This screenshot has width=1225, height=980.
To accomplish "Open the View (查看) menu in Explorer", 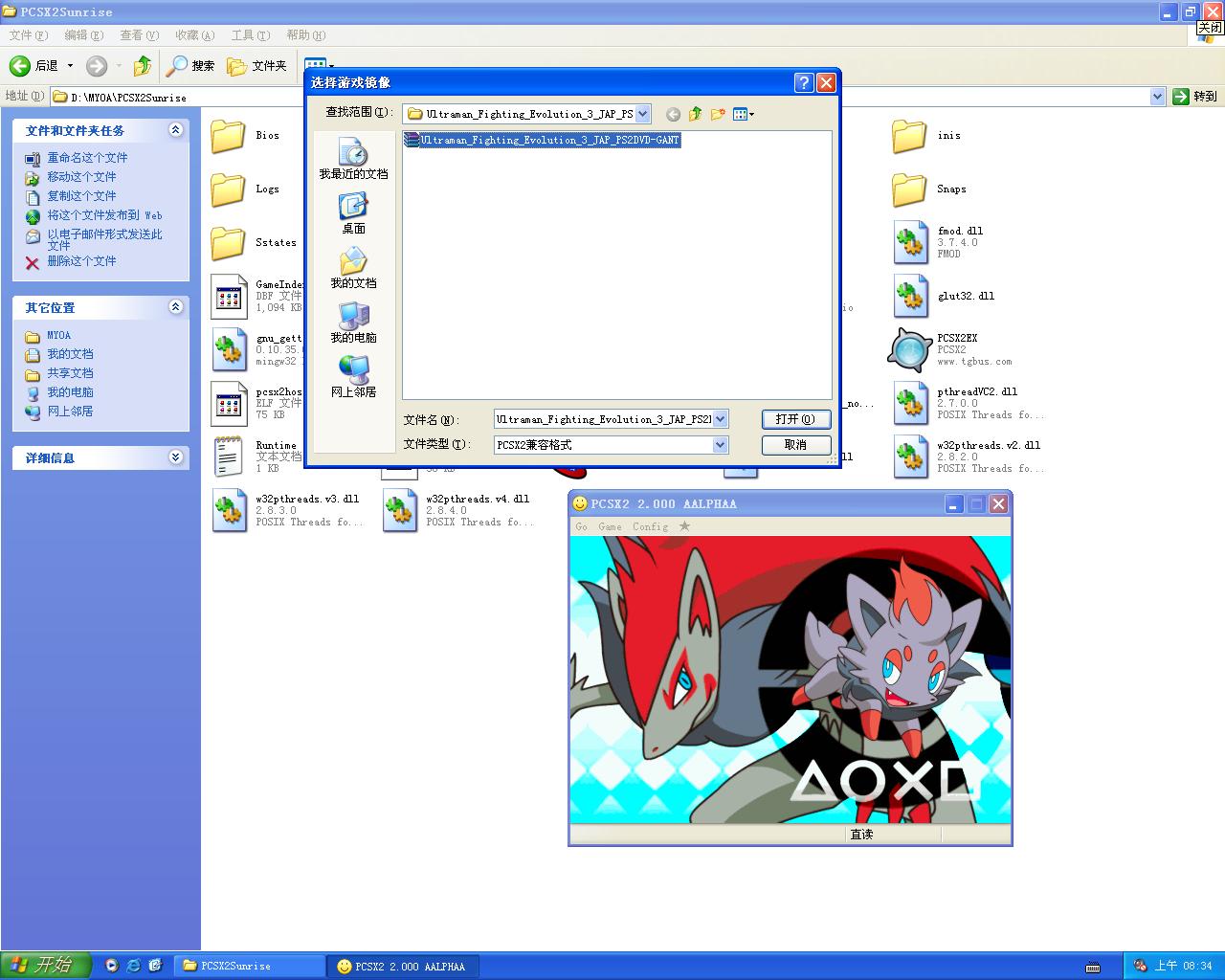I will [139, 35].
